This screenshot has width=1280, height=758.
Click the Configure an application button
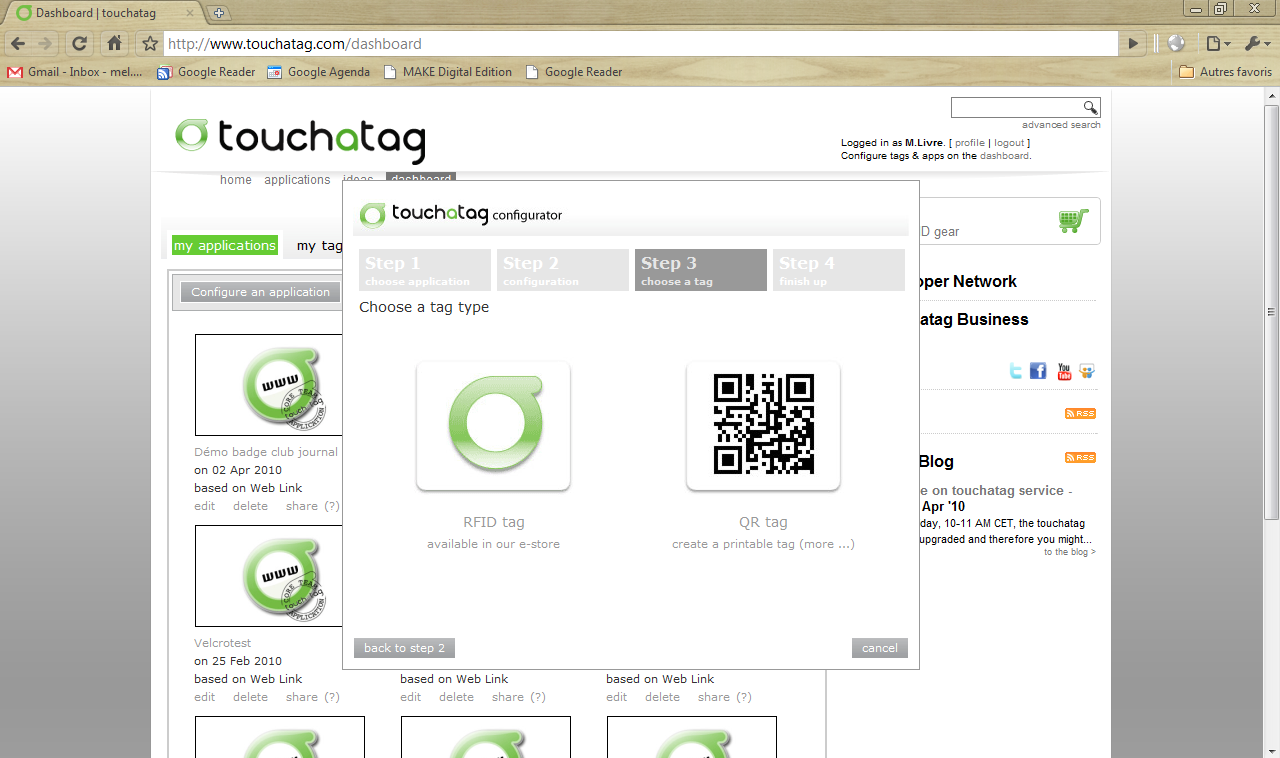click(261, 292)
